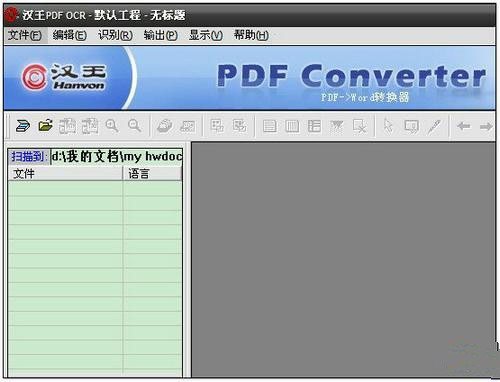The height and width of the screenshot is (382, 500).
Task: Click the PDF->Word转换器 banner subtitle
Action: pyautogui.click(x=365, y=97)
